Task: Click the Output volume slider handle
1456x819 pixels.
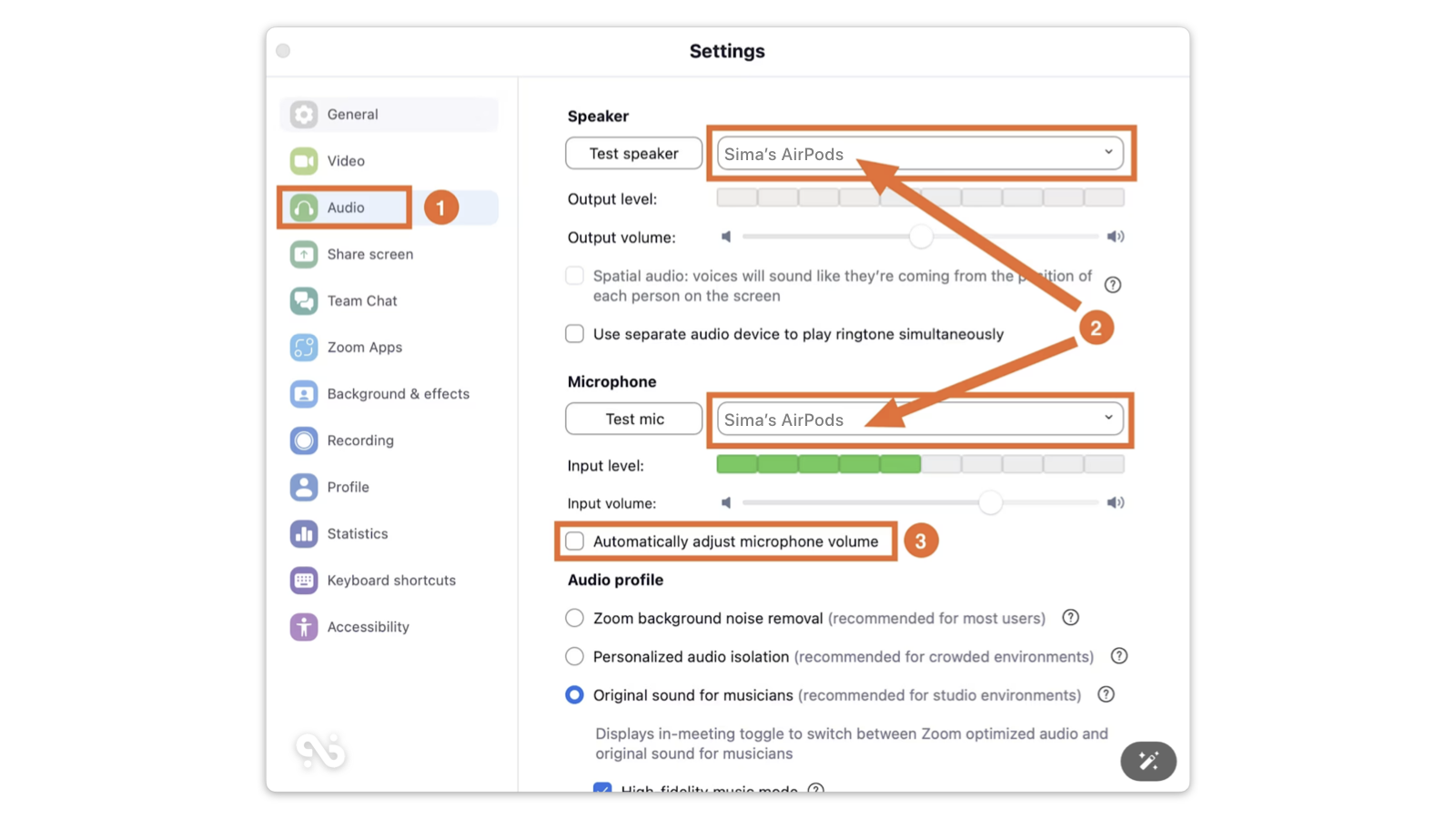Action: click(x=921, y=237)
